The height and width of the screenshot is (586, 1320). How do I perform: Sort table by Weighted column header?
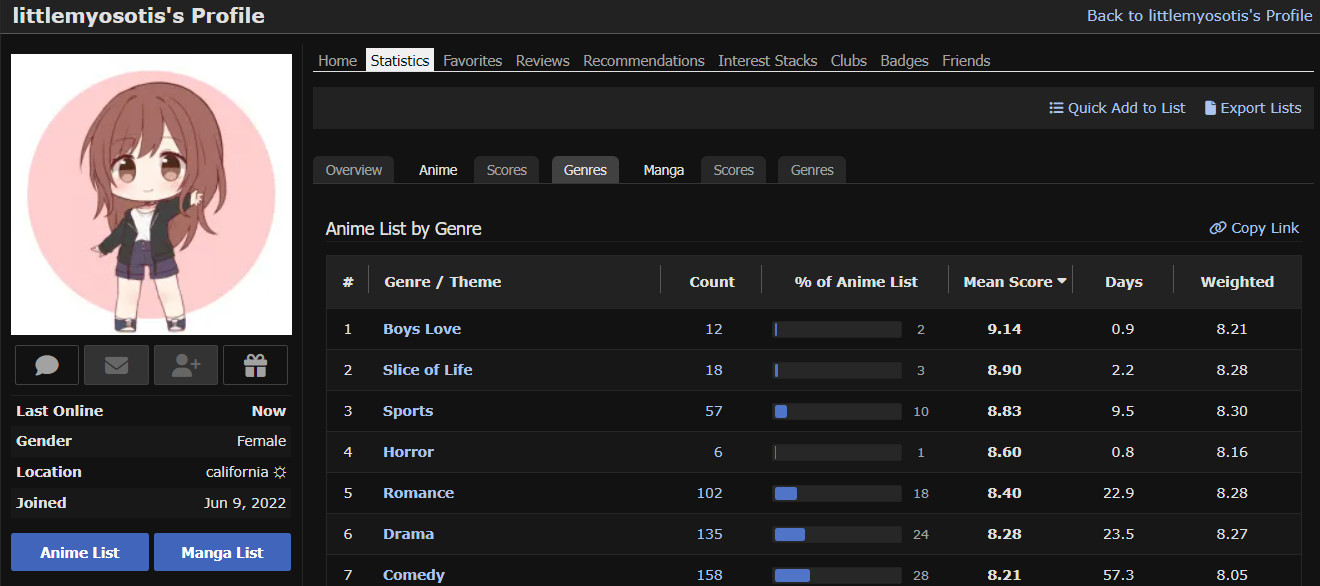[x=1237, y=282]
